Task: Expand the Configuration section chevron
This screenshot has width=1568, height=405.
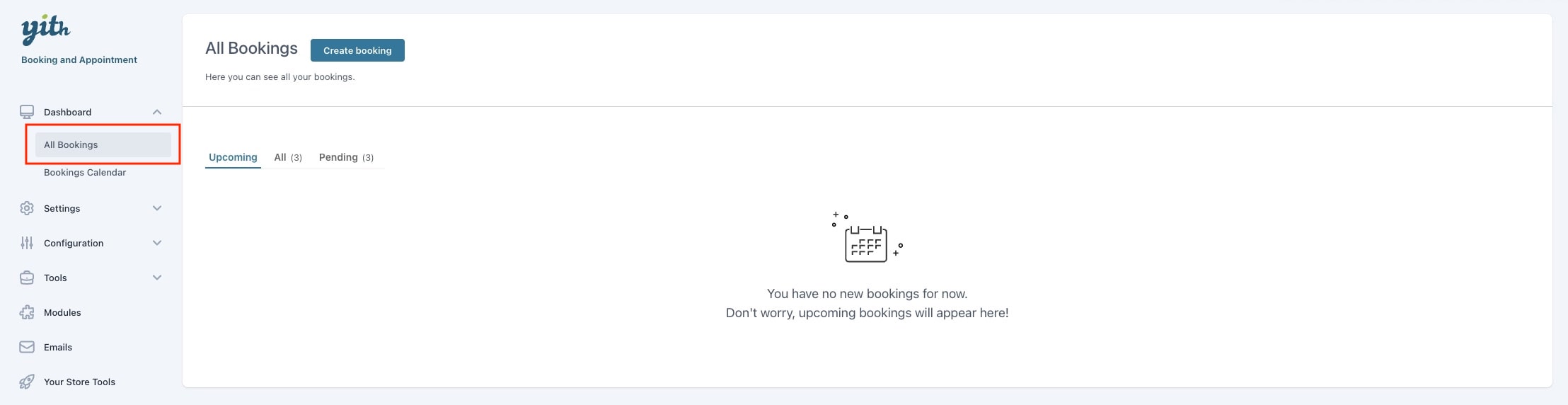Action: pos(157,243)
